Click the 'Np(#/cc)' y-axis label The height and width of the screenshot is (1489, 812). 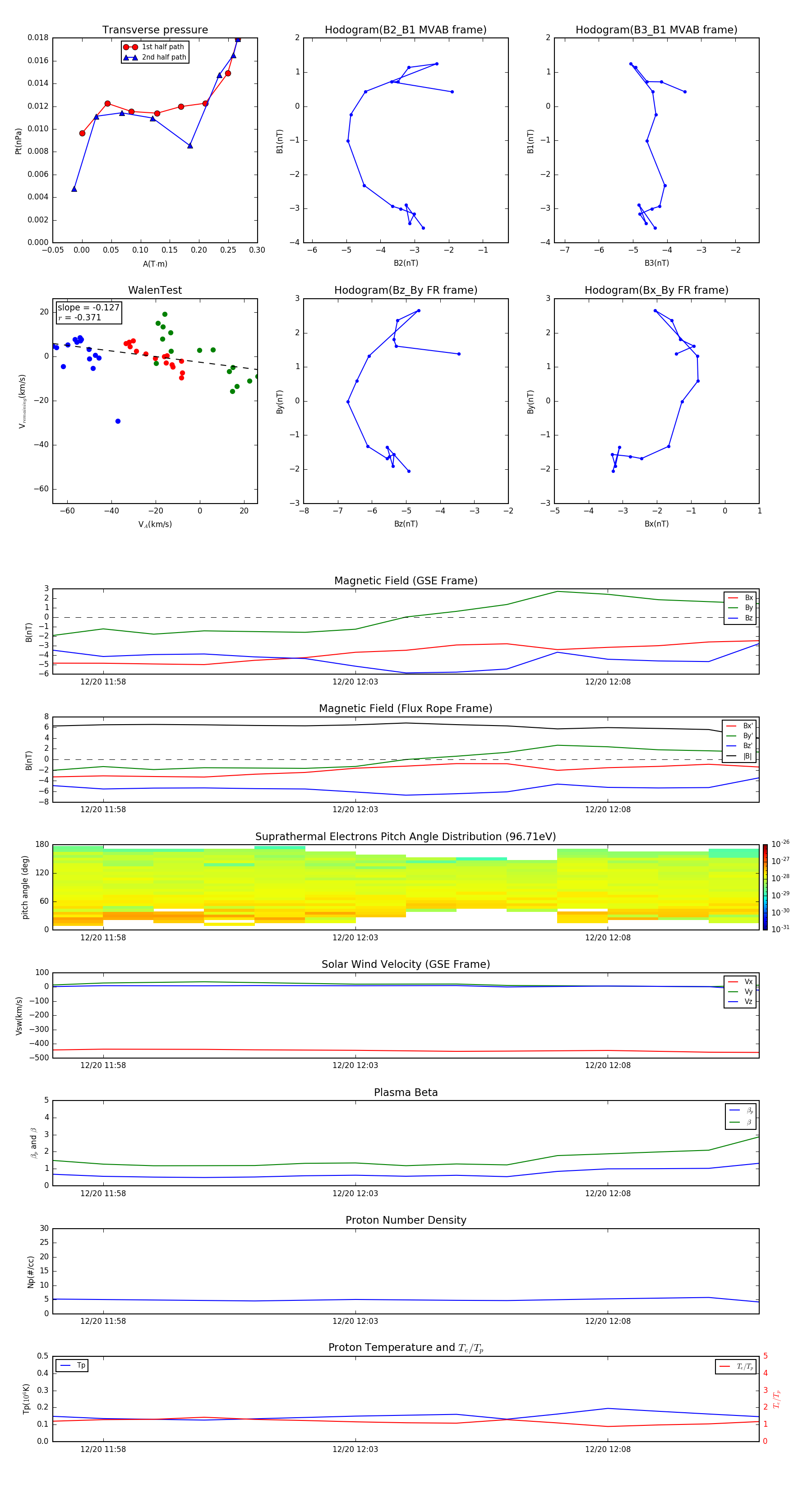click(31, 1272)
